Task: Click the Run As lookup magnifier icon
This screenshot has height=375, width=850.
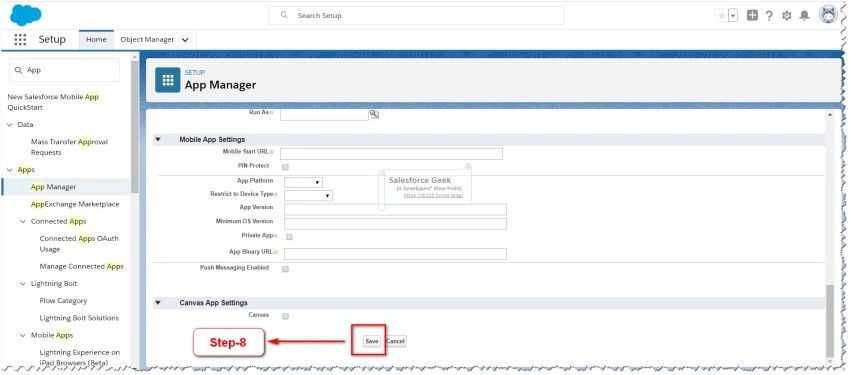Action: pyautogui.click(x=374, y=114)
